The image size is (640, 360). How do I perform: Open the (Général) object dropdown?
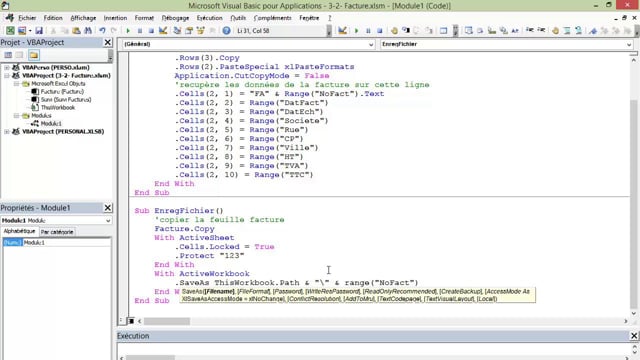(x=371, y=44)
